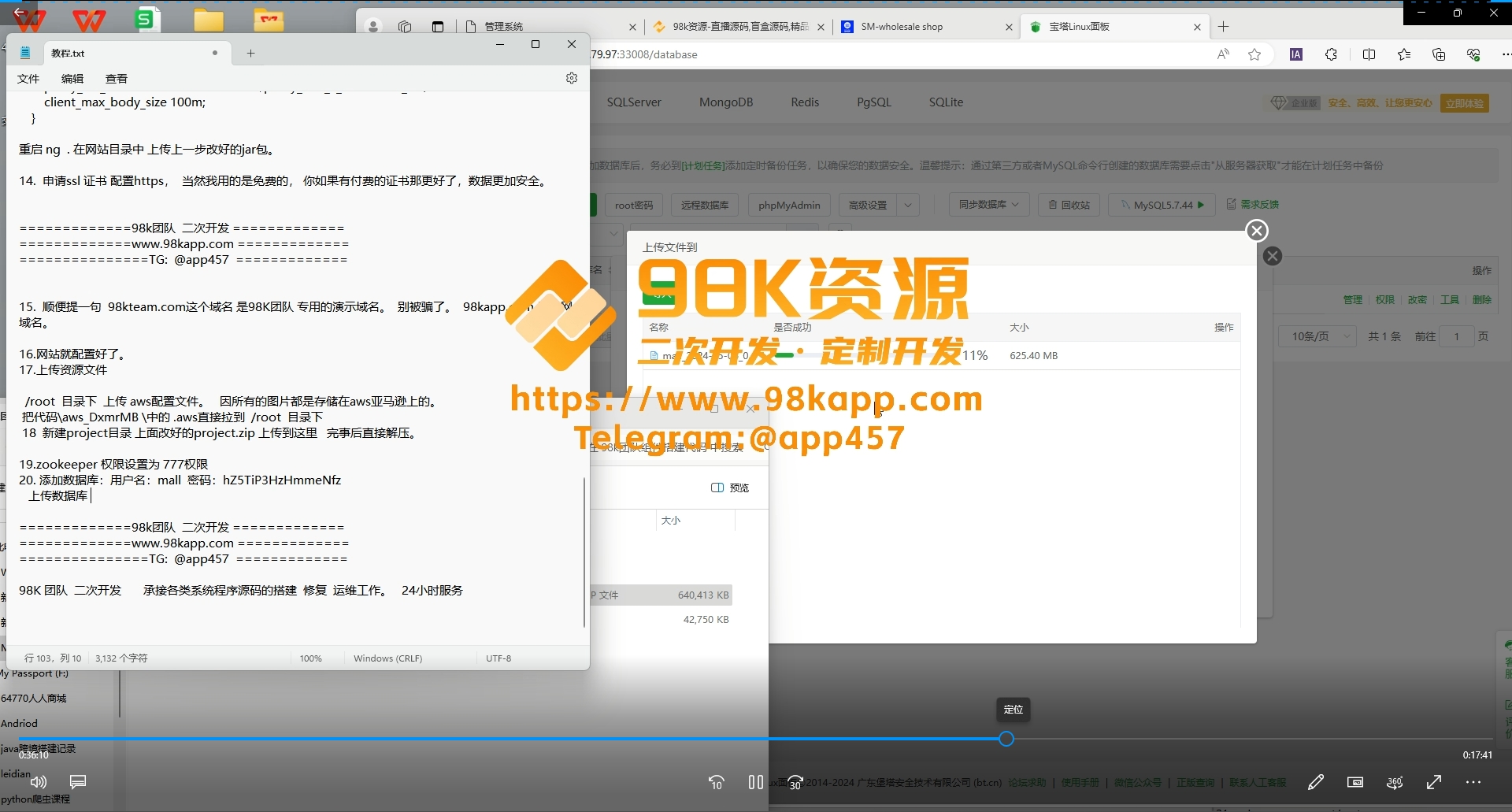
Task: Select the Redis database tab
Action: coord(805,102)
